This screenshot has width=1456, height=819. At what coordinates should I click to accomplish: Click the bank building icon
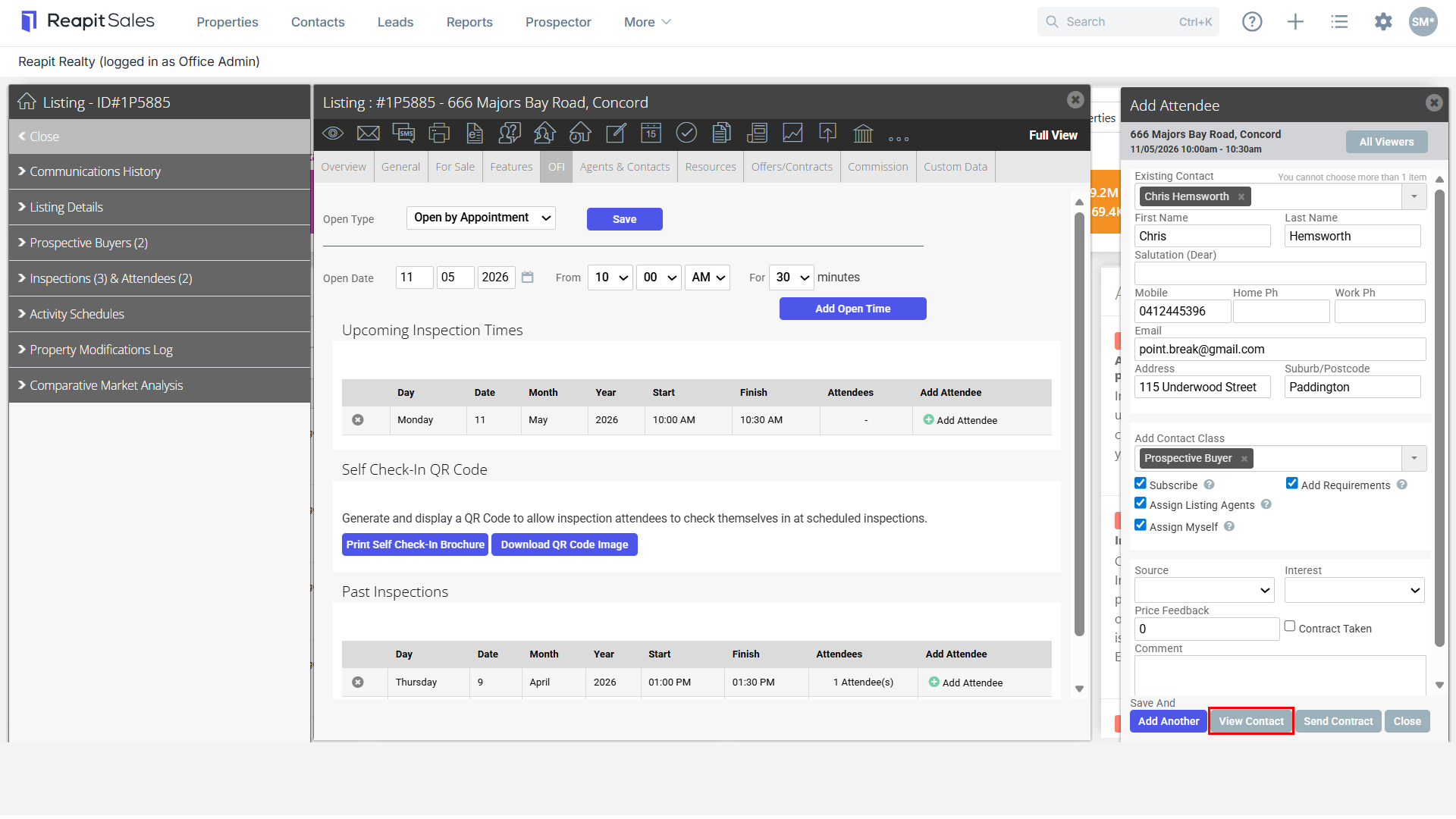[863, 133]
